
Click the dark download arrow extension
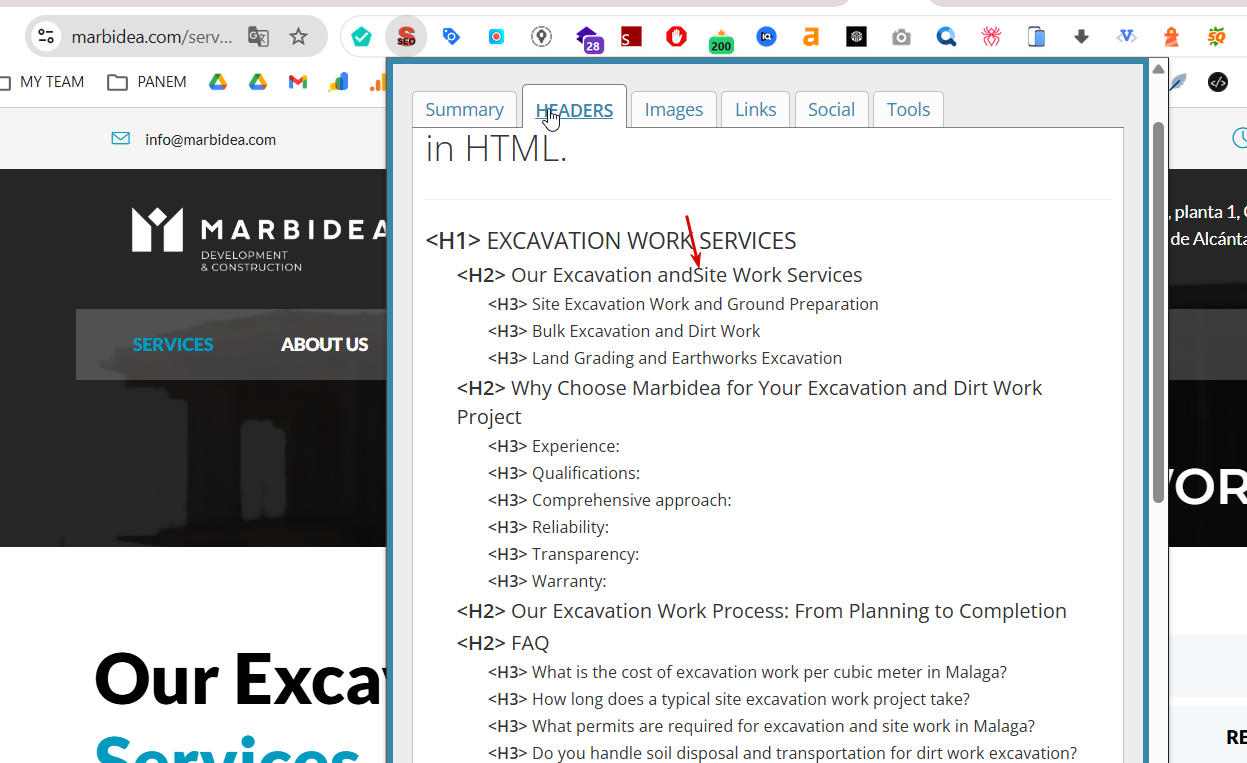(x=1081, y=37)
